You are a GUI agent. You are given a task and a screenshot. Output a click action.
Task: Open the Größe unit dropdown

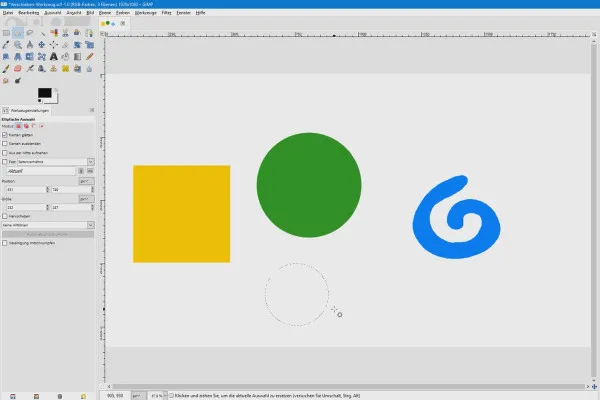[x=86, y=199]
